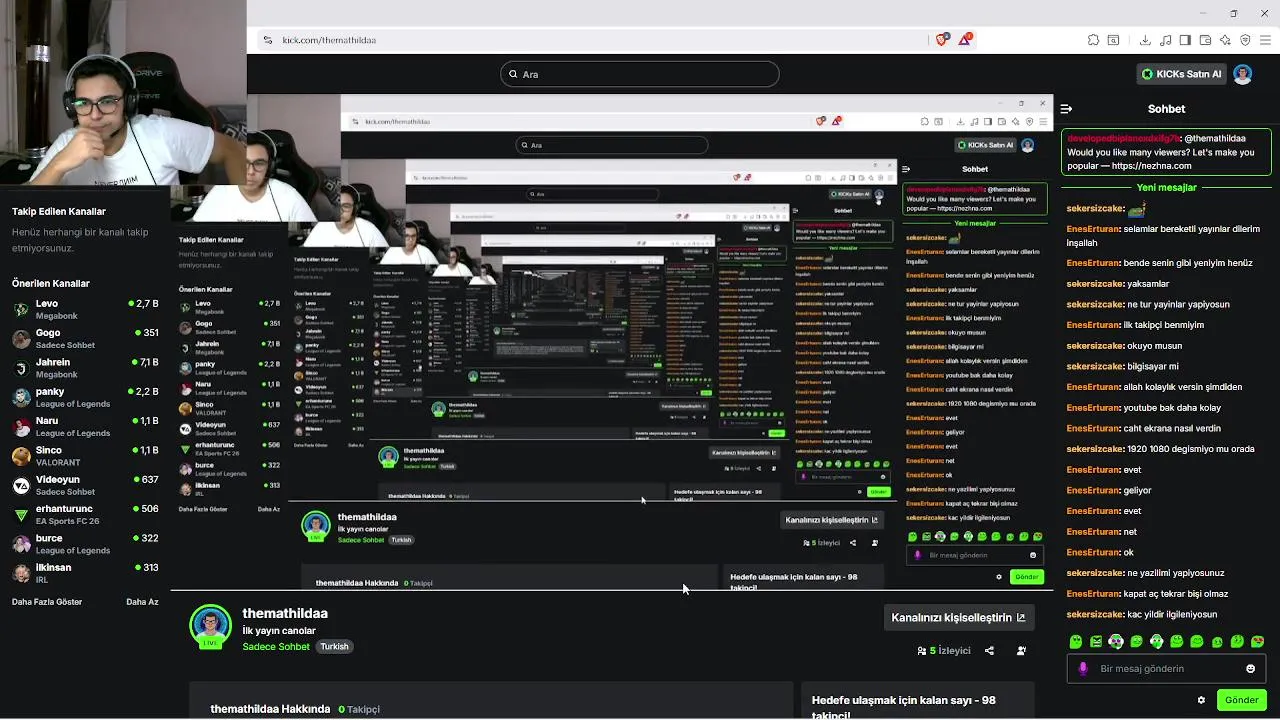The image size is (1280, 720).
Task: Click themathildaa live avatar below stream
Action: tap(210, 626)
